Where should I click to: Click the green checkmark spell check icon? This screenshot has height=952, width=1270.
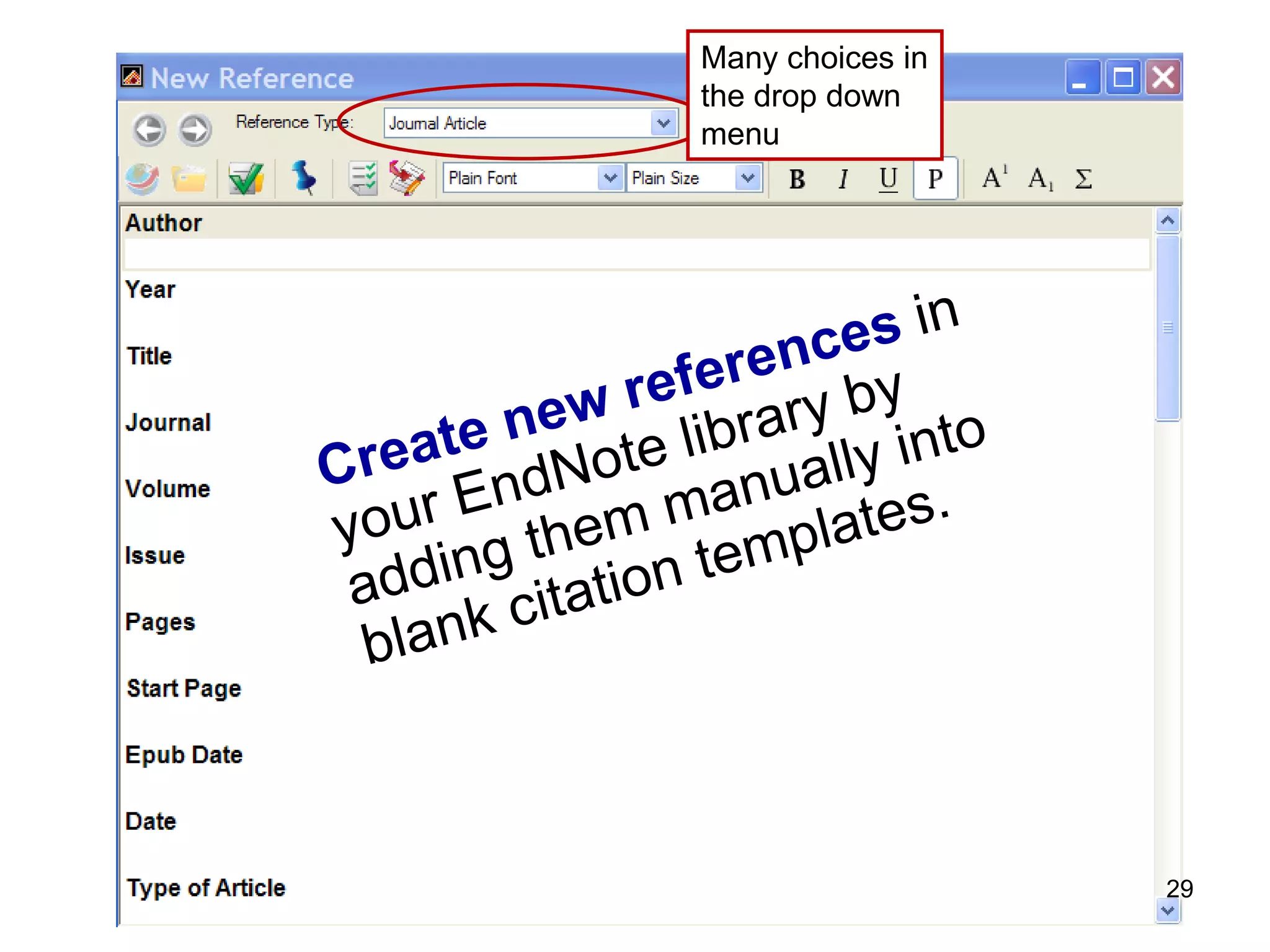[246, 179]
